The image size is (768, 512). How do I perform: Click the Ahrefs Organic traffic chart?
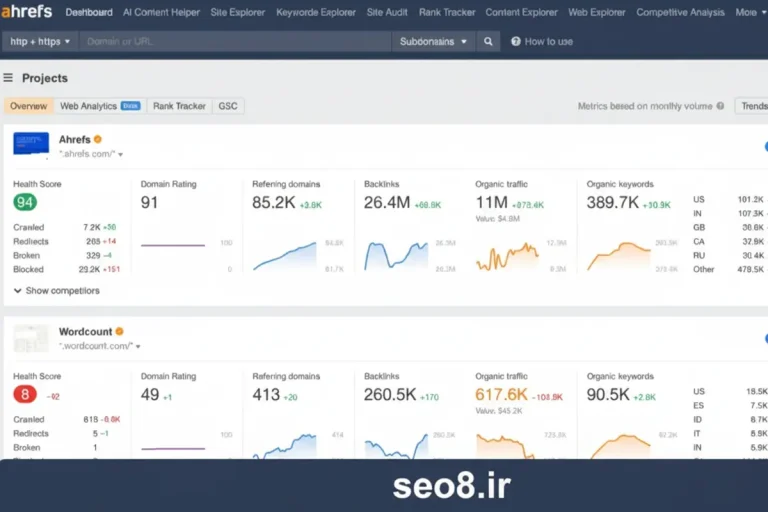pyautogui.click(x=507, y=257)
